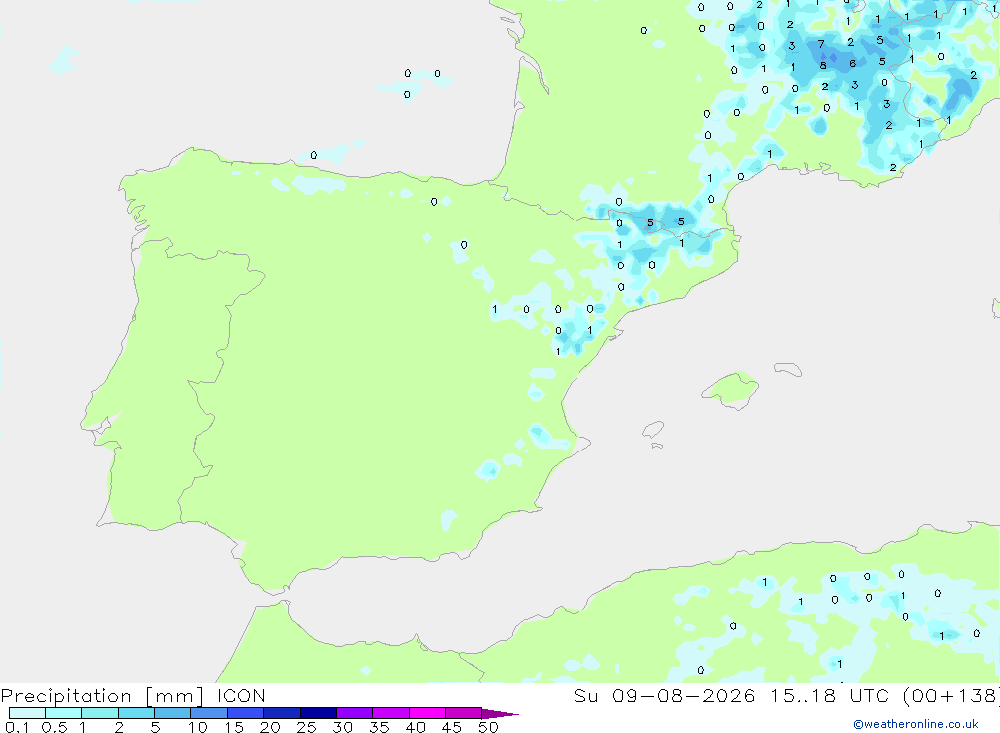Click the value 8 in the French rain area

pos(823,65)
